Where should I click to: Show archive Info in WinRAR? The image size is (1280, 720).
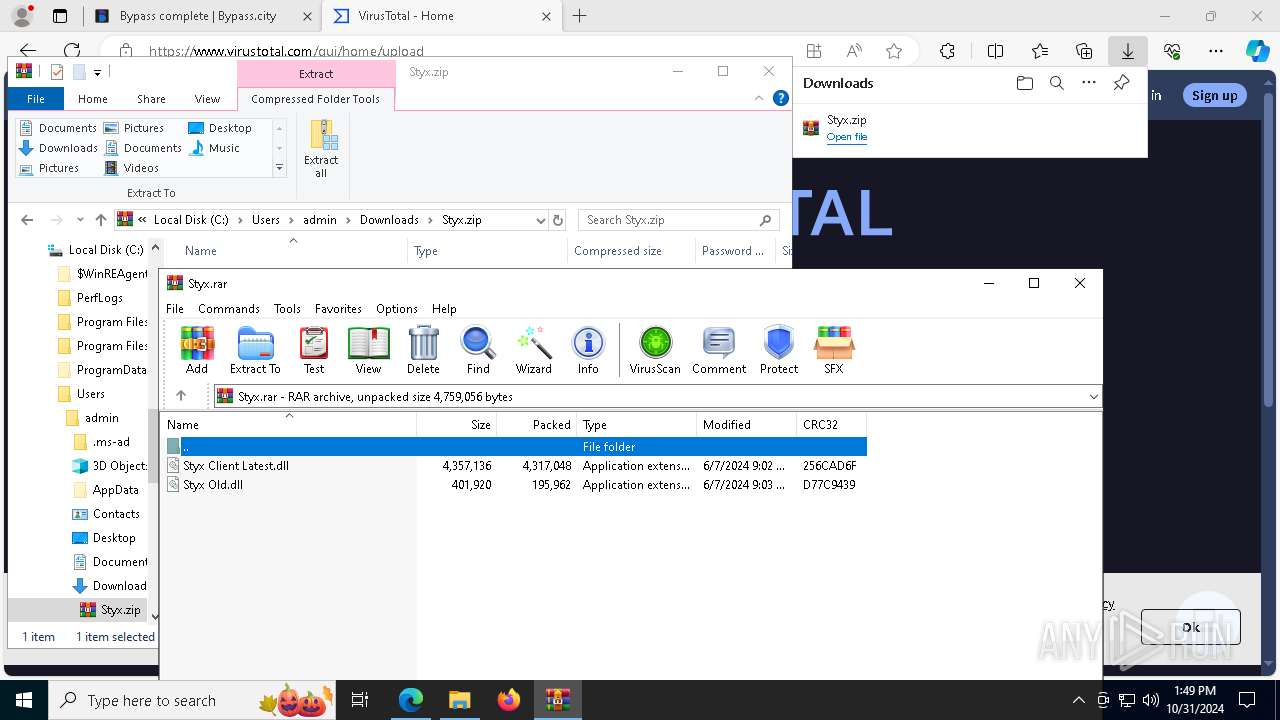588,351
